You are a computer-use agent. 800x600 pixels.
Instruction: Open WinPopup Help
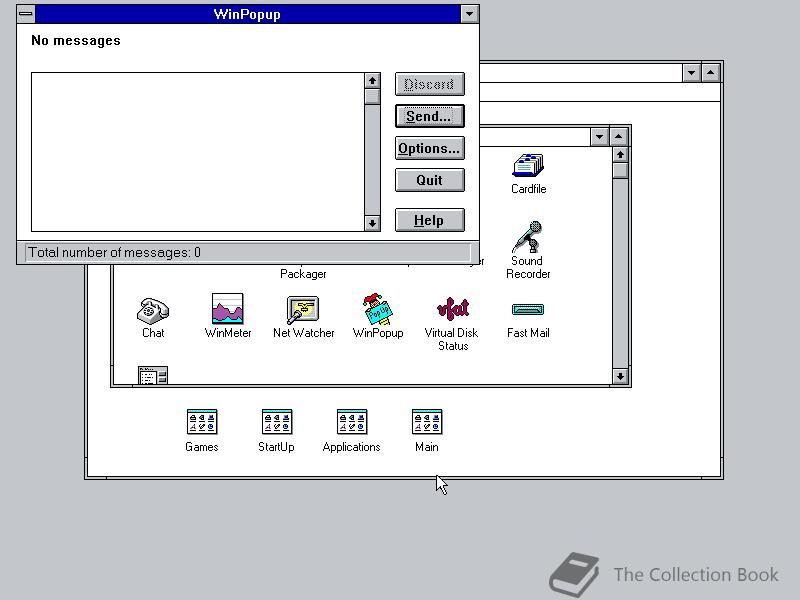tap(429, 219)
